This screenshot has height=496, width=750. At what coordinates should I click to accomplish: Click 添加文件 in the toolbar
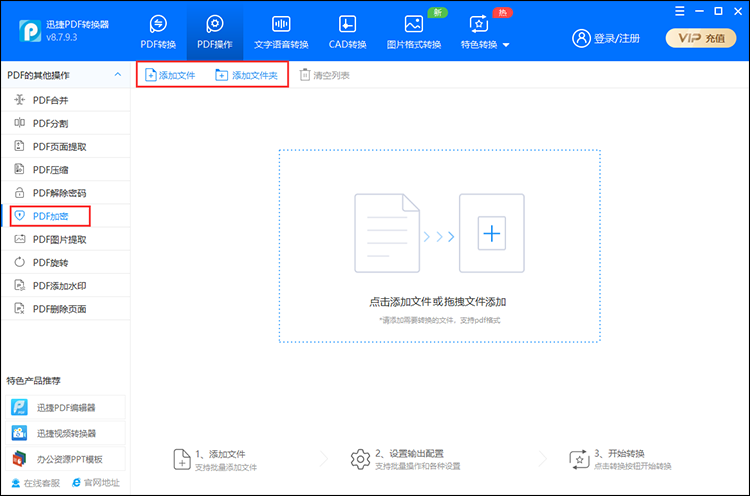(170, 75)
